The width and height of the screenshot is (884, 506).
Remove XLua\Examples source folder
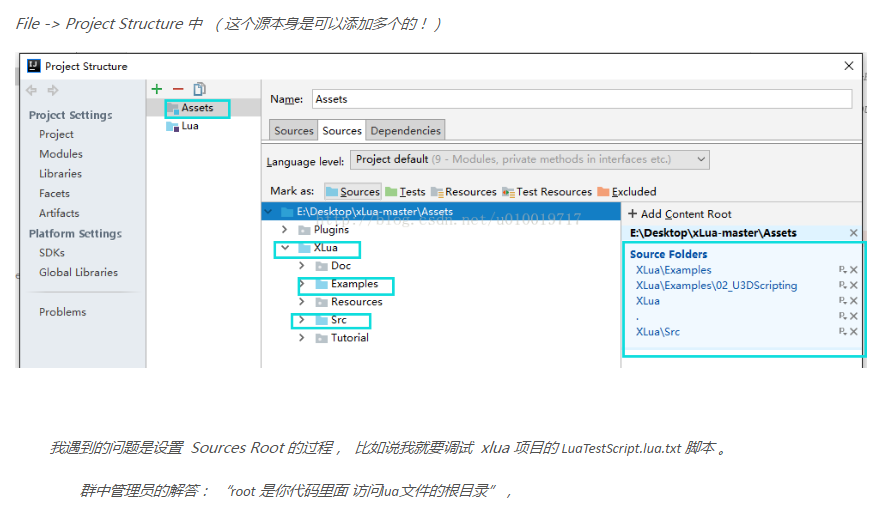pyautogui.click(x=854, y=270)
